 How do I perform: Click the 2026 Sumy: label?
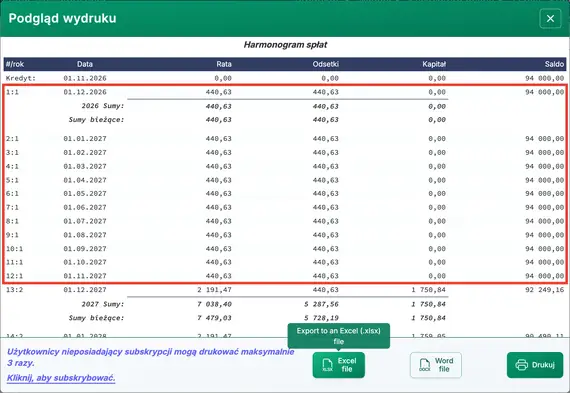pos(103,106)
